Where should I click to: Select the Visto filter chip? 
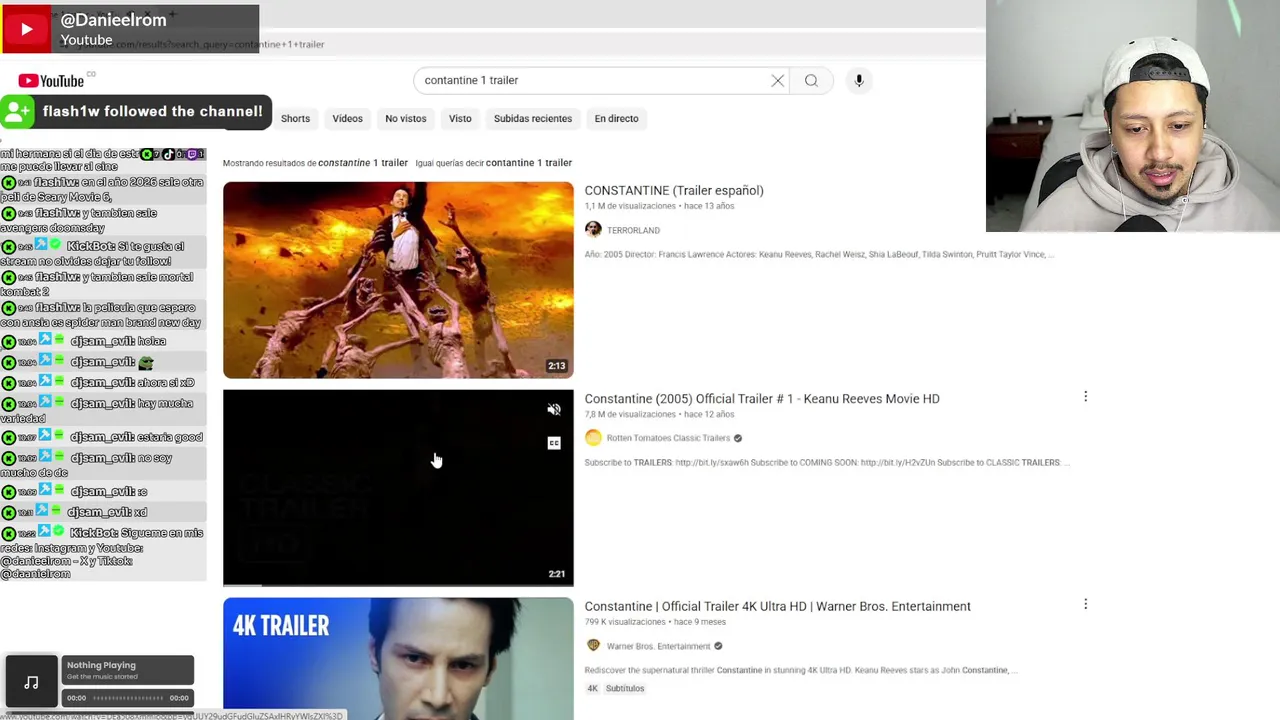click(x=460, y=118)
